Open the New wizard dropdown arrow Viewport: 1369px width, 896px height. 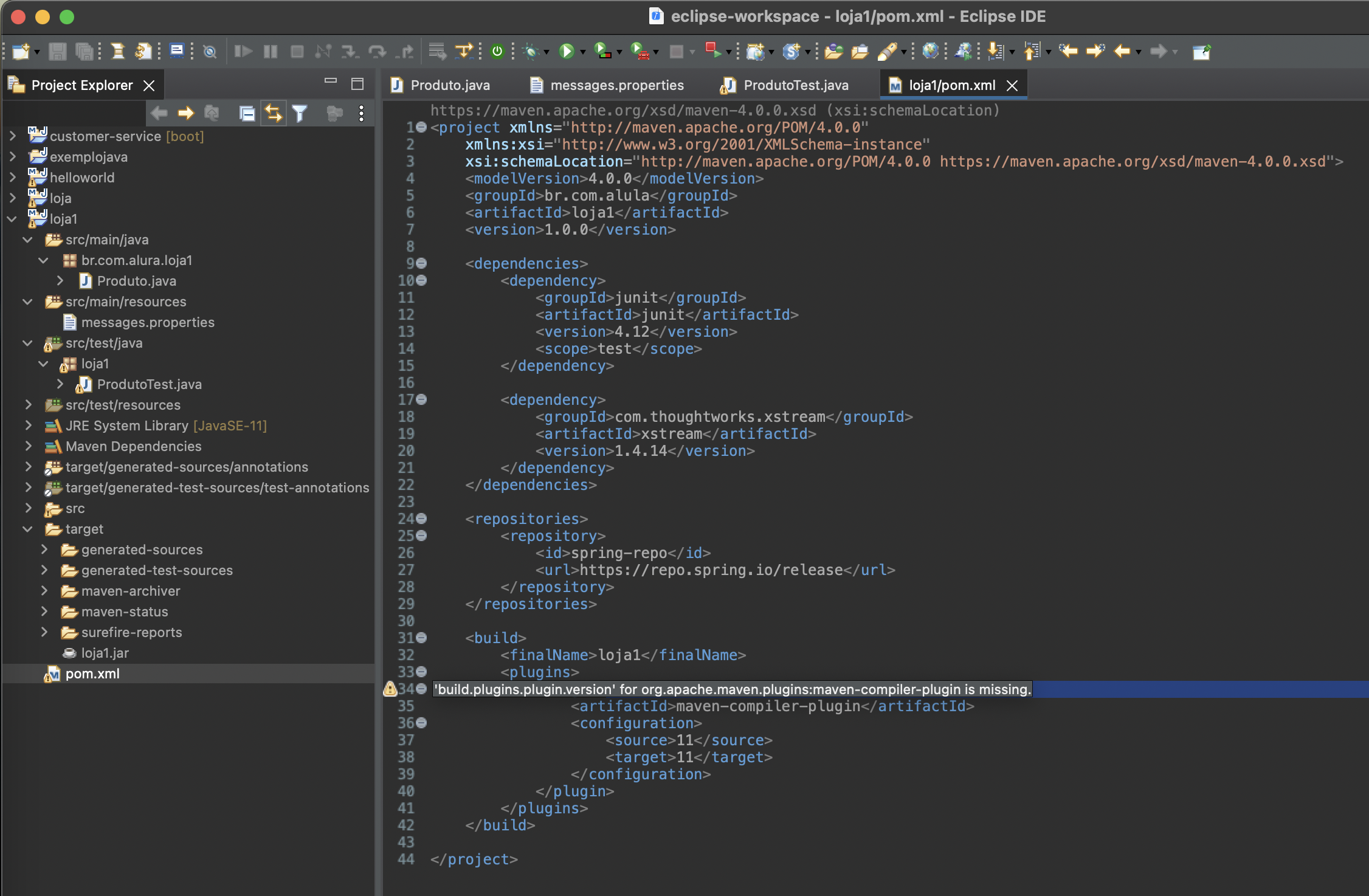click(x=36, y=52)
